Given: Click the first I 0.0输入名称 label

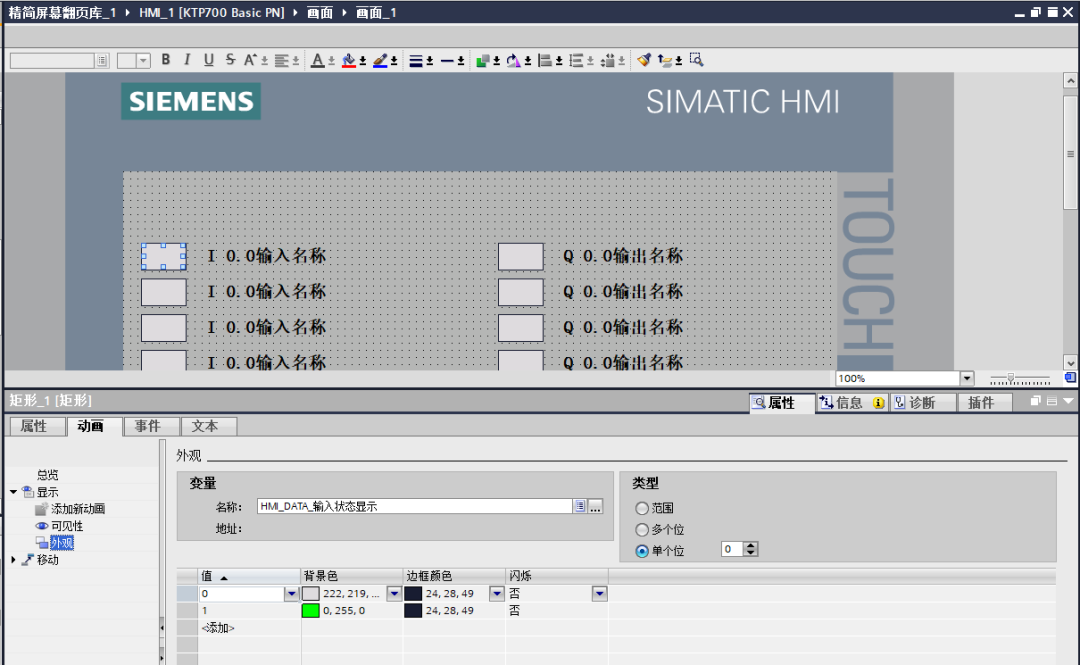Looking at the screenshot, I should point(267,256).
